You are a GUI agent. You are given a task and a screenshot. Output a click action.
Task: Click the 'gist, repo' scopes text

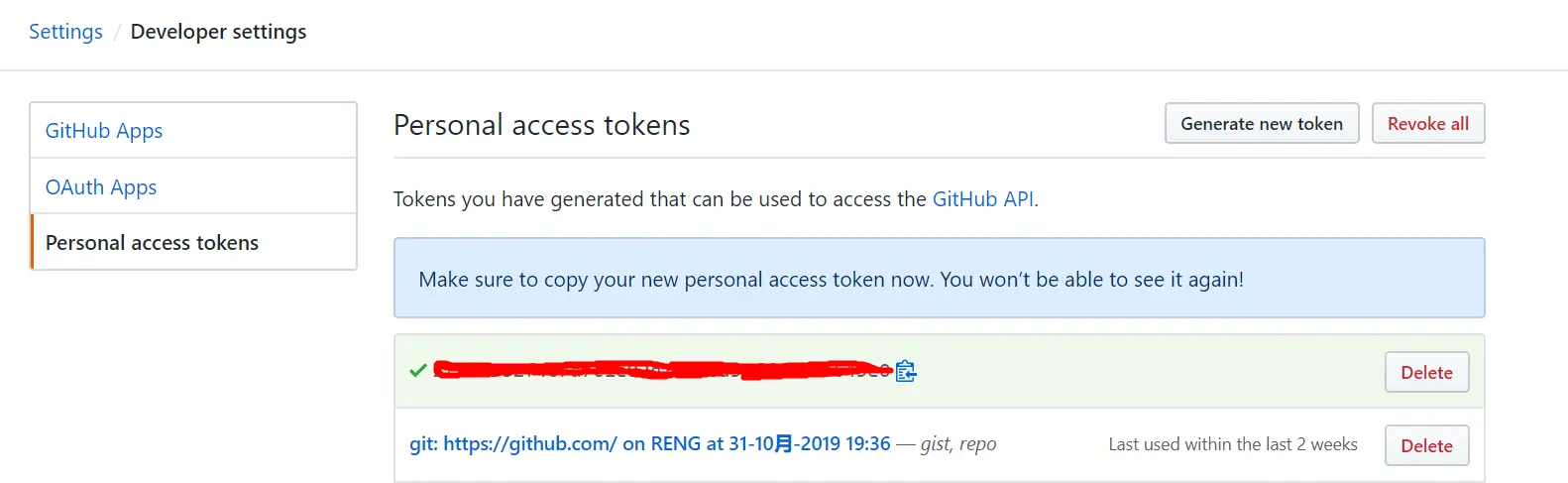(x=958, y=444)
